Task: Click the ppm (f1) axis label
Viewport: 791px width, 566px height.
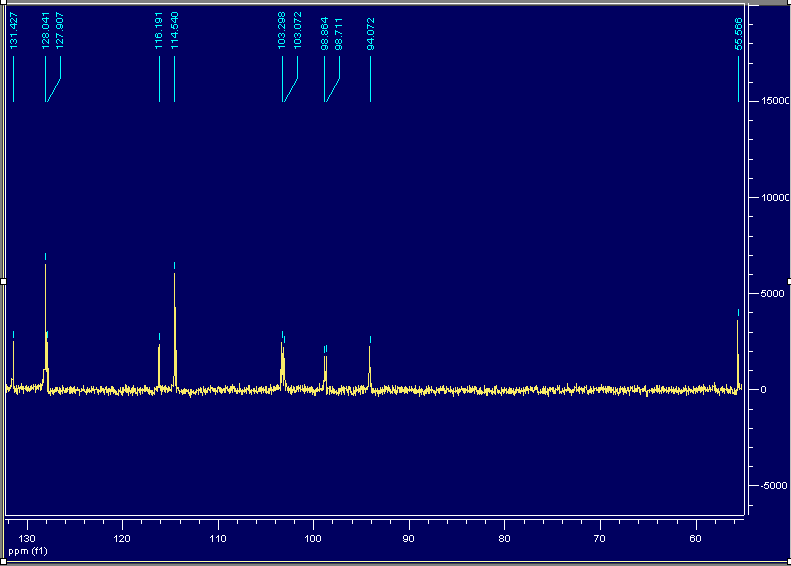Action: click(28, 551)
